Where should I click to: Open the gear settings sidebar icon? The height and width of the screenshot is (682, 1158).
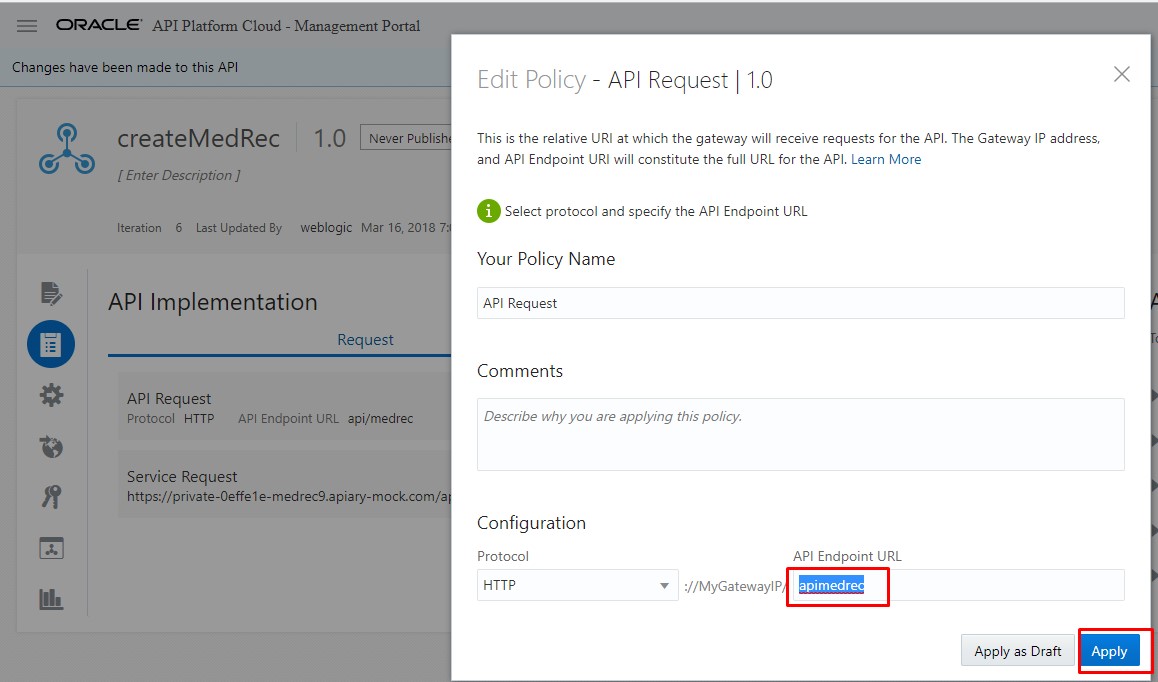(x=51, y=395)
